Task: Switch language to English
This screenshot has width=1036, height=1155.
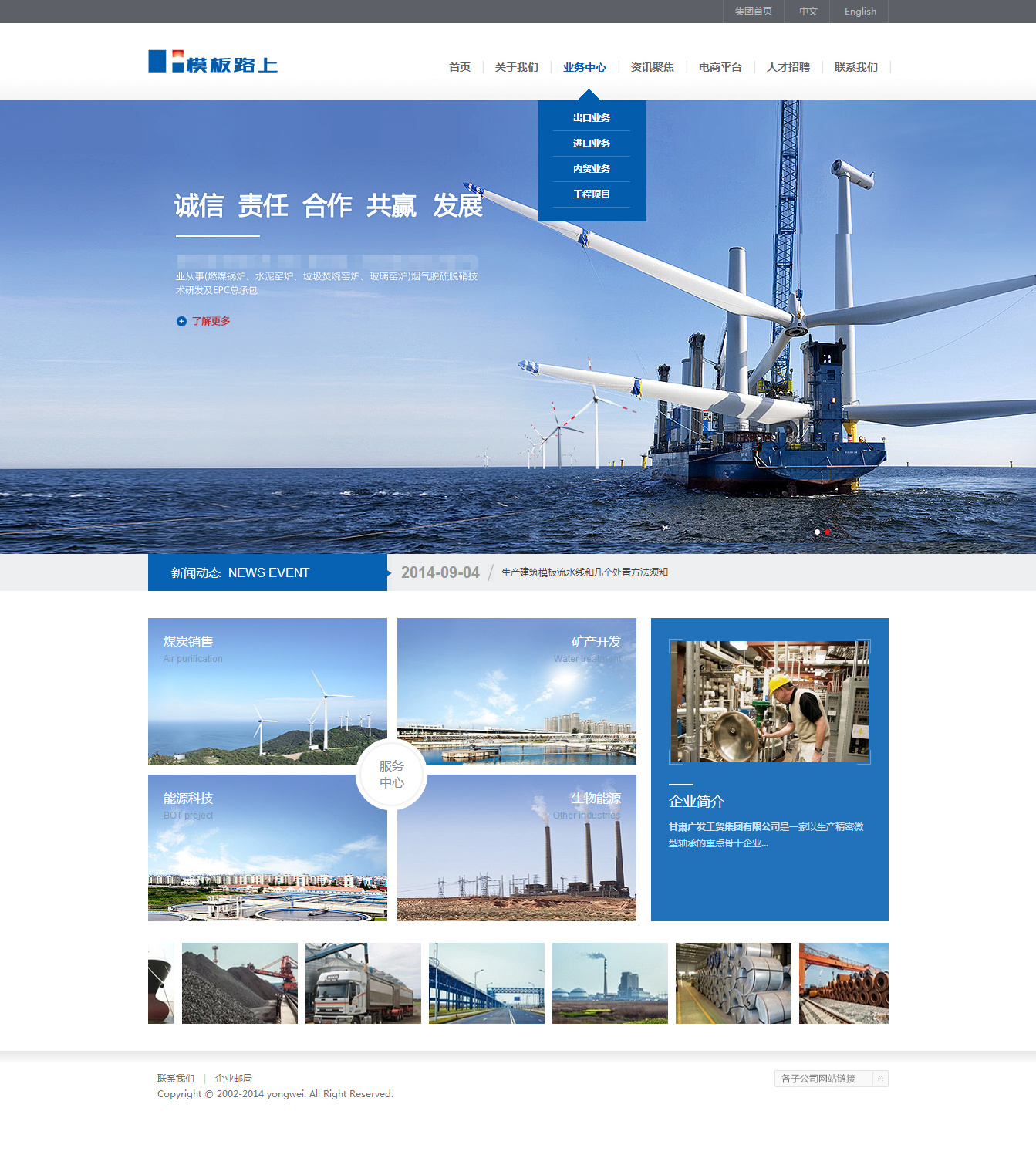Action: click(859, 12)
